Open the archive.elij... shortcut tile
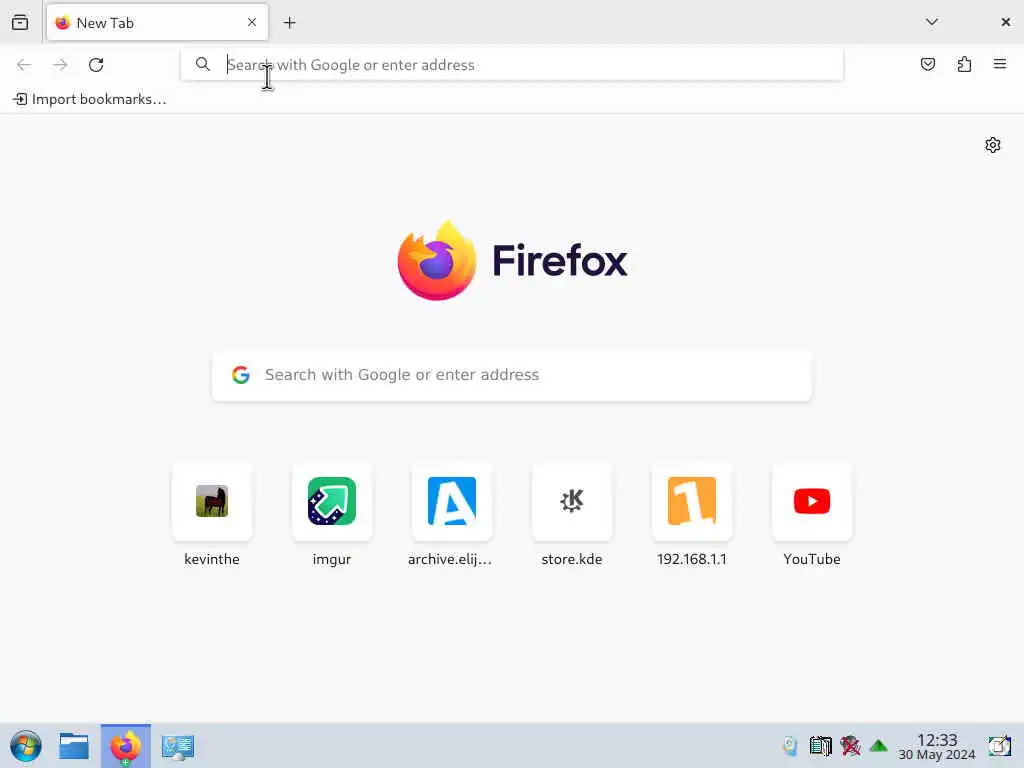The height and width of the screenshot is (768, 1024). tap(452, 502)
